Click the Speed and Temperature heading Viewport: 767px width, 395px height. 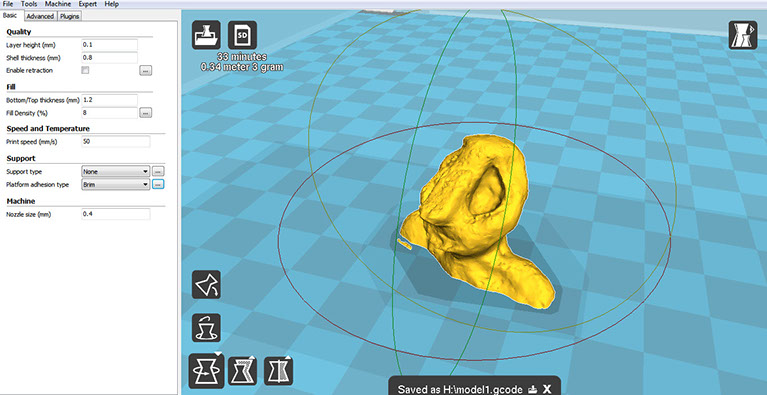coord(48,129)
